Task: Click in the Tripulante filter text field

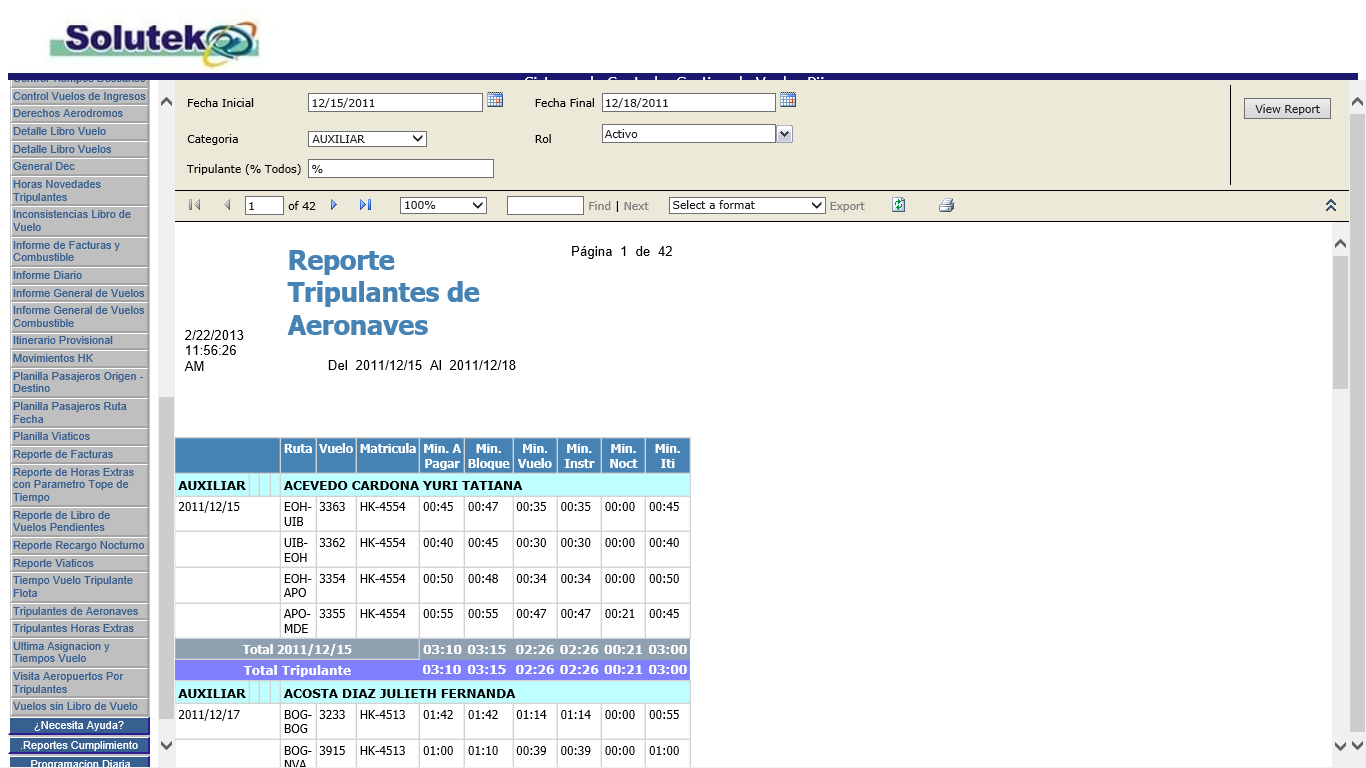Action: click(x=400, y=169)
